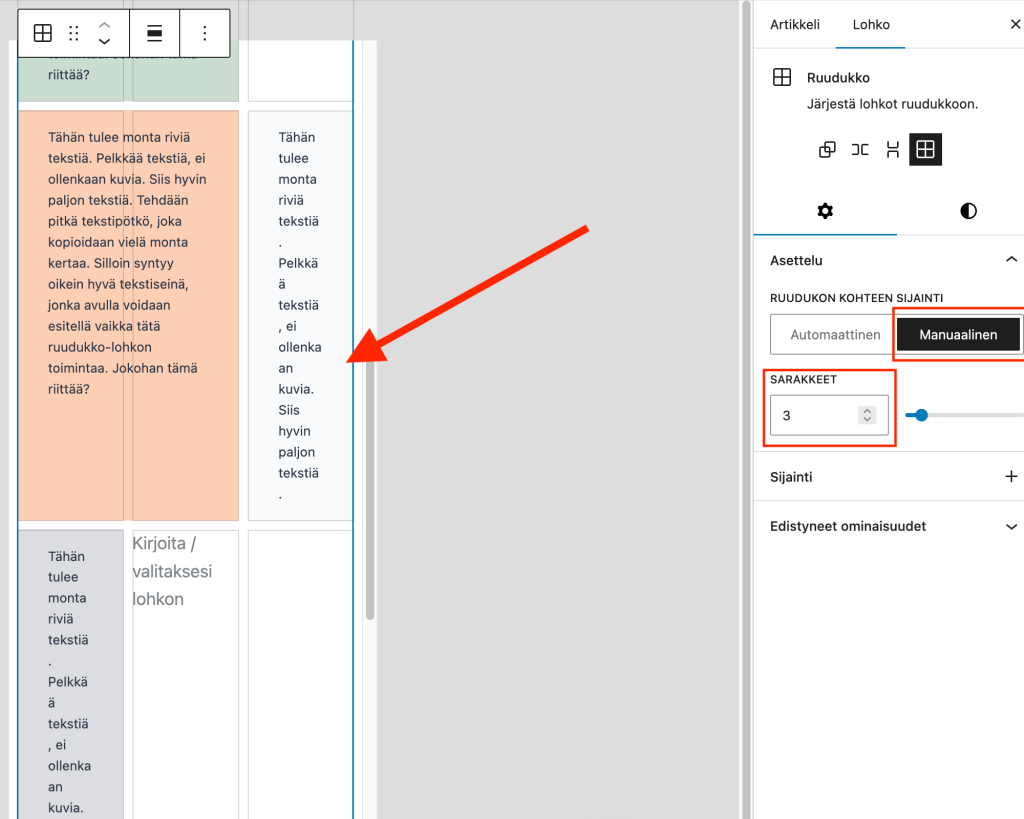Click the 'Kirjoita / valitaksesi lohkon' placeholder
Viewport: 1024px width, 819px height.
coord(172,571)
